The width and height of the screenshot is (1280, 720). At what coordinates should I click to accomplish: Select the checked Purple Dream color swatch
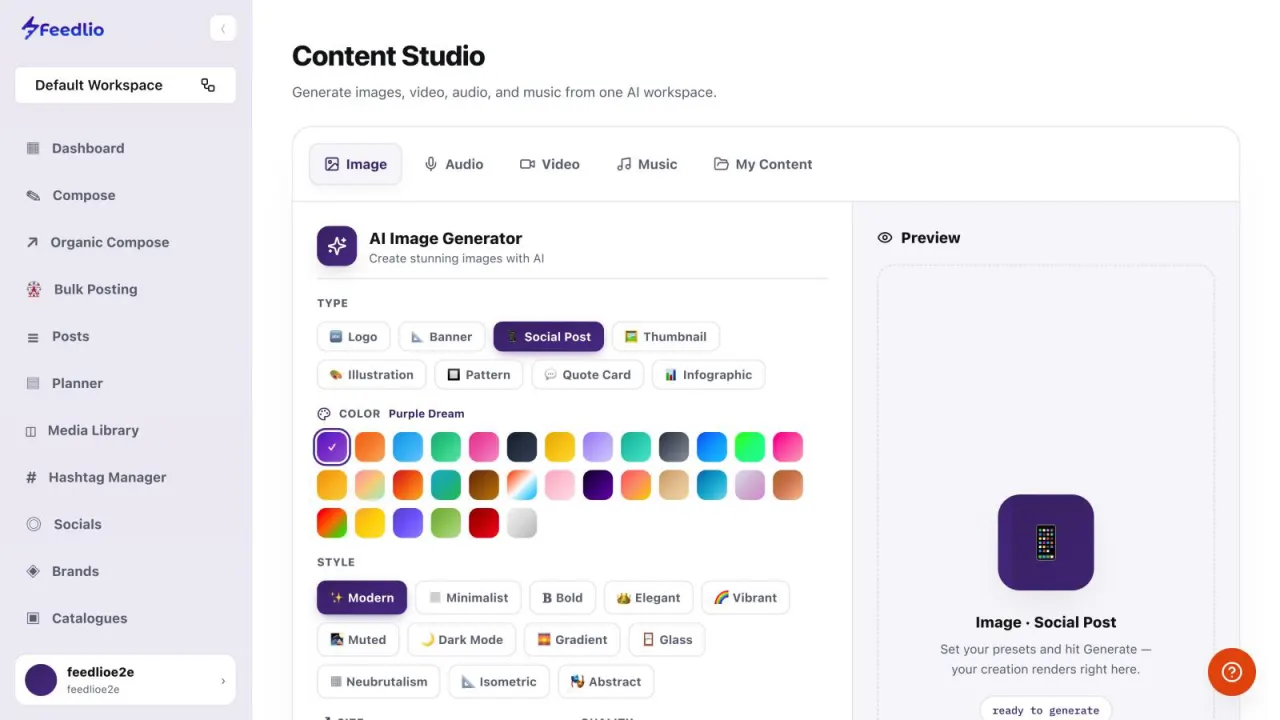click(332, 447)
